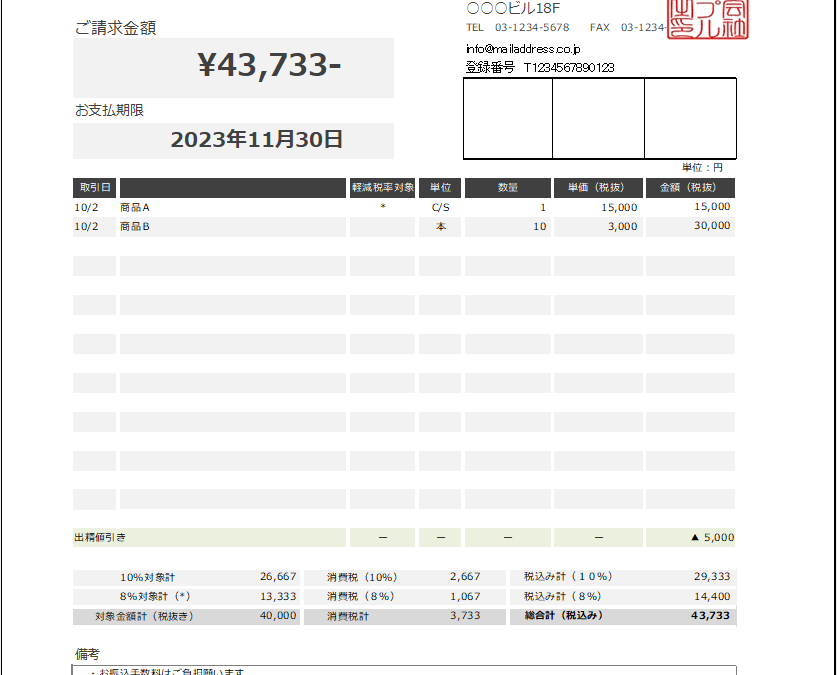Screen dimensions: 837x675
Task: Click the 金額（税抜） column header
Action: pos(690,188)
